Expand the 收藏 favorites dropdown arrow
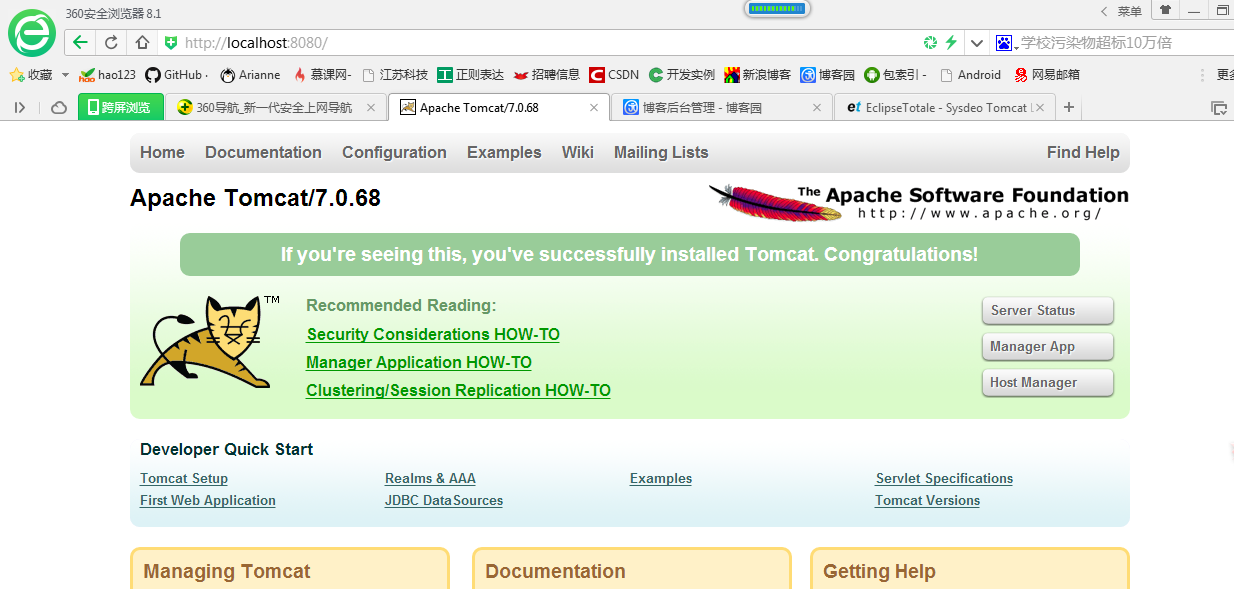The image size is (1234, 589). click(x=65, y=75)
